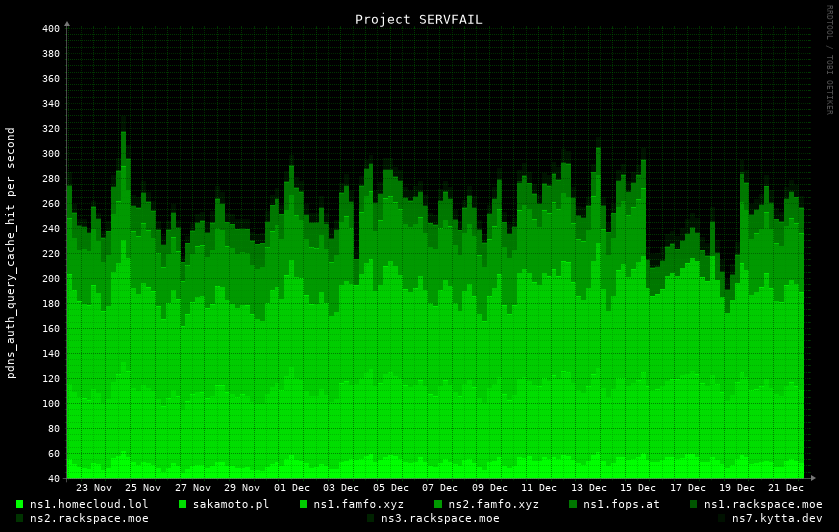This screenshot has width=839, height=532.
Task: Click the 400 value on y-axis
Action: click(x=51, y=29)
